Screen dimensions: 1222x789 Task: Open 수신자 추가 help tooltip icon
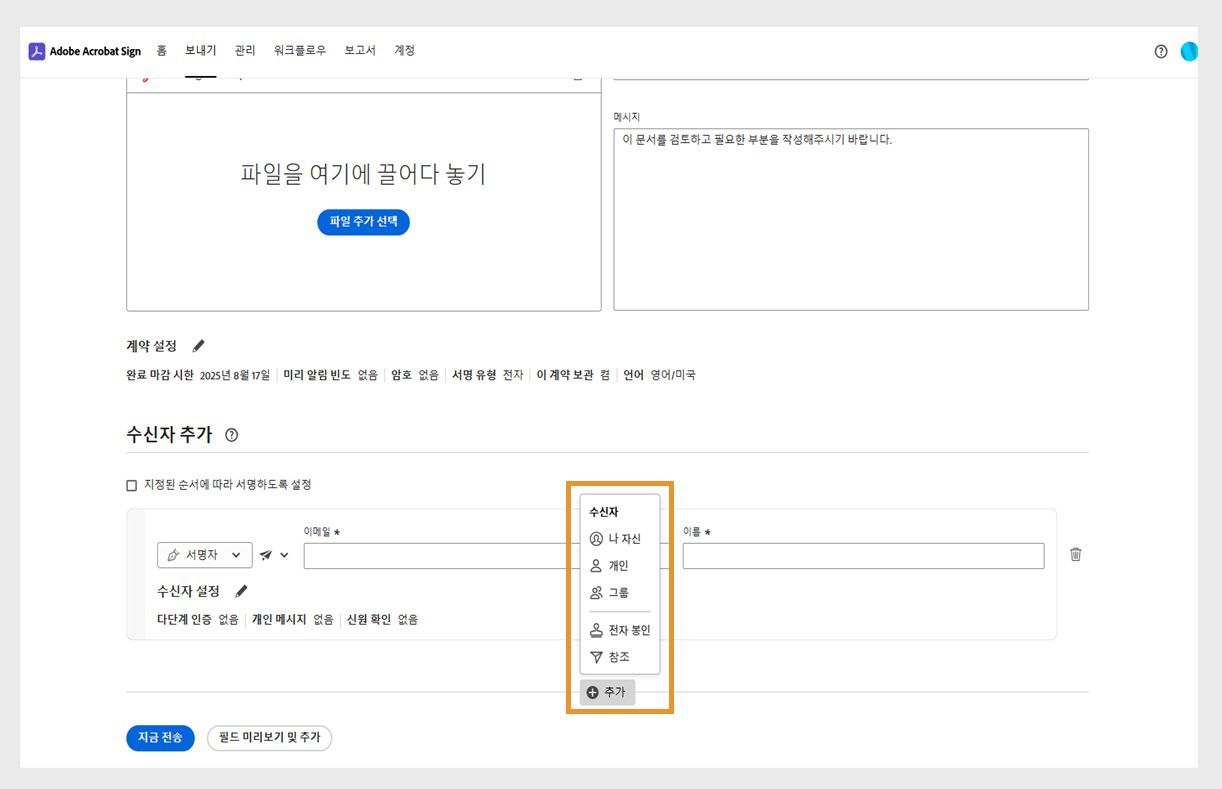[230, 434]
